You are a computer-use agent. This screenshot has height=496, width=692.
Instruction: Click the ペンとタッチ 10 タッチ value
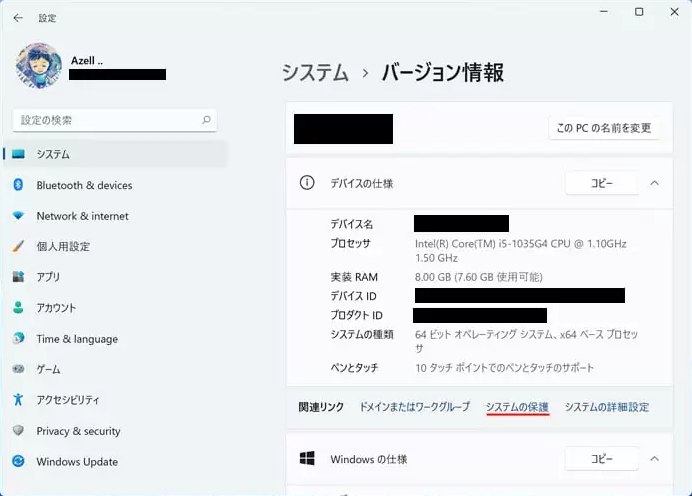[504, 368]
